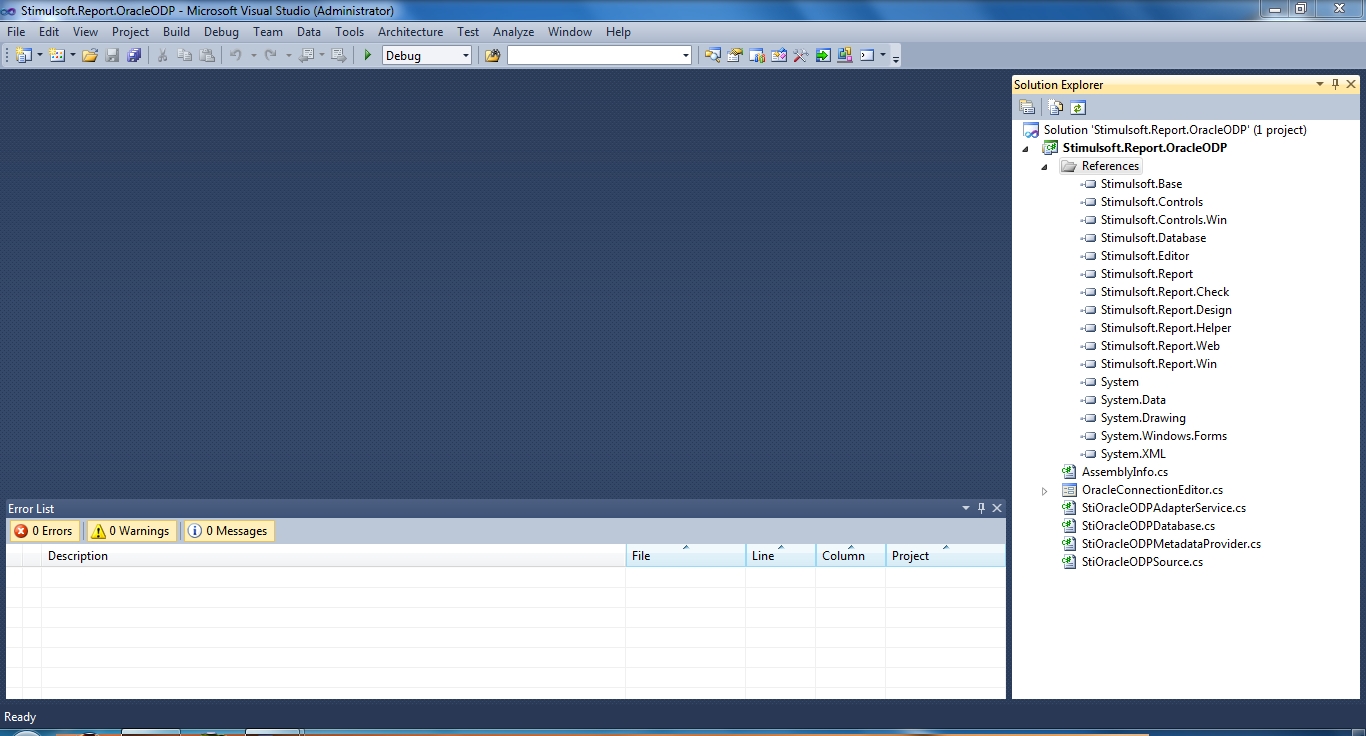Screen dimensions: 1366x736
Task: Click the Copy icon in toolbar
Action: click(x=184, y=56)
